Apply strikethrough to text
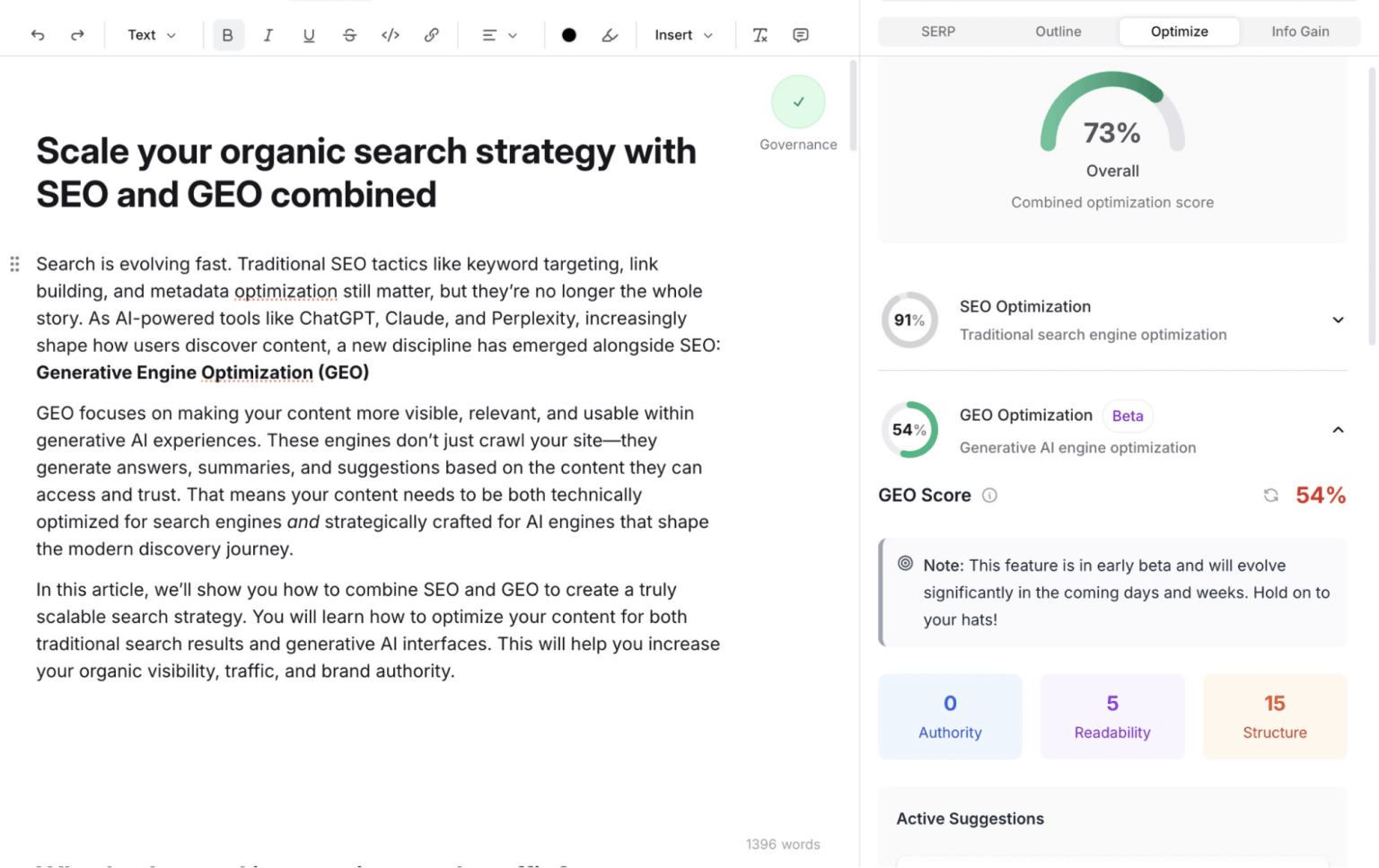 tap(349, 34)
